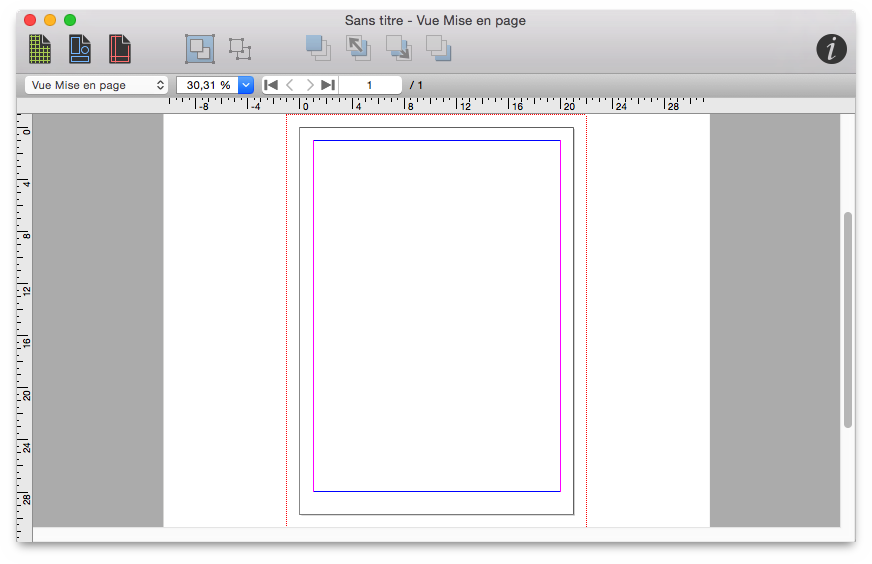This screenshot has width=872, height=564.
Task: Go to the next page
Action: 310,85
